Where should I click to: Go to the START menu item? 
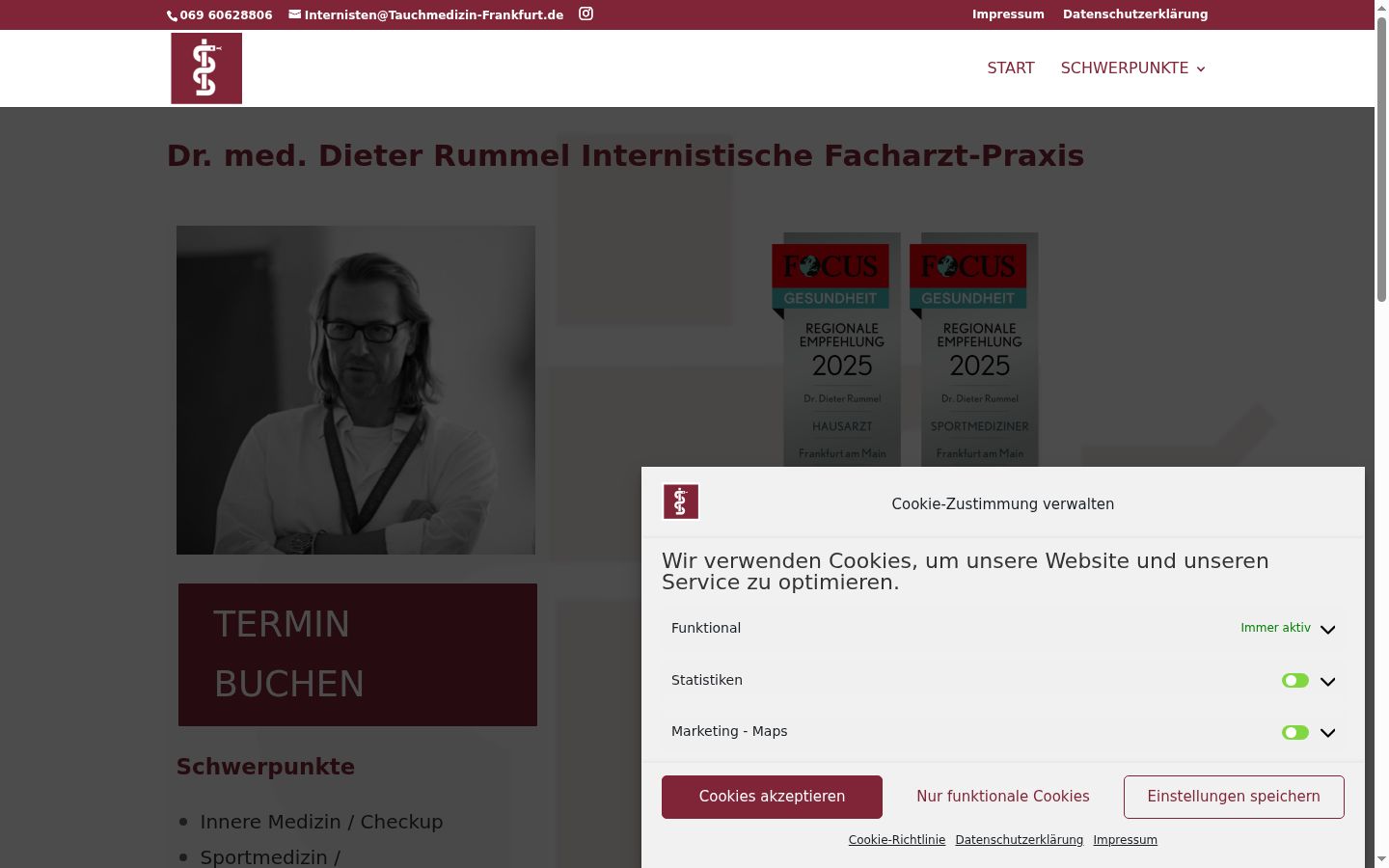(x=1011, y=68)
